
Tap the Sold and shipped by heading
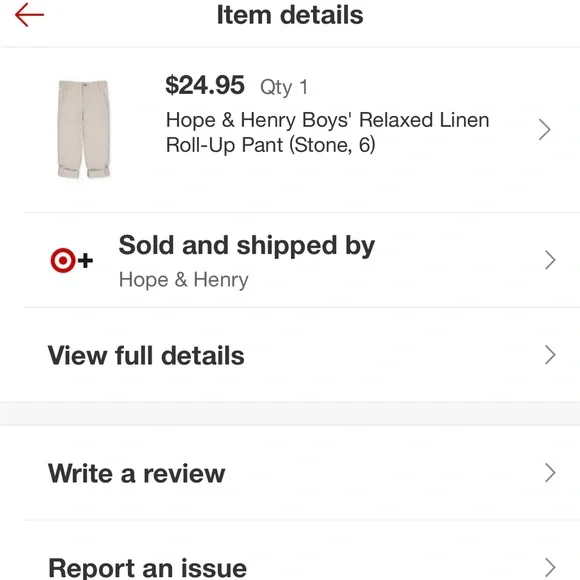[247, 245]
